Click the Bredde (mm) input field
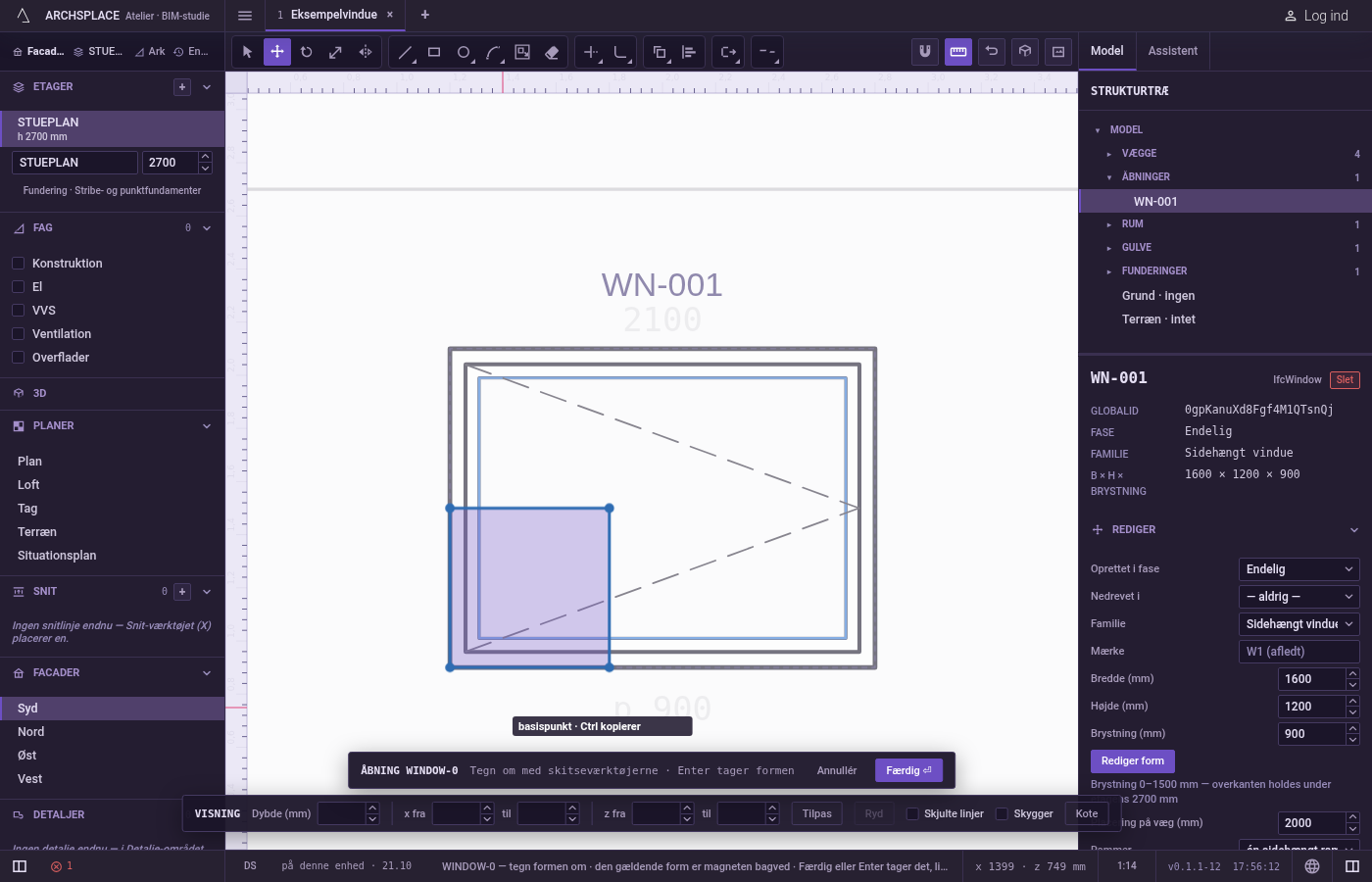The height and width of the screenshot is (882, 1372). (1312, 679)
